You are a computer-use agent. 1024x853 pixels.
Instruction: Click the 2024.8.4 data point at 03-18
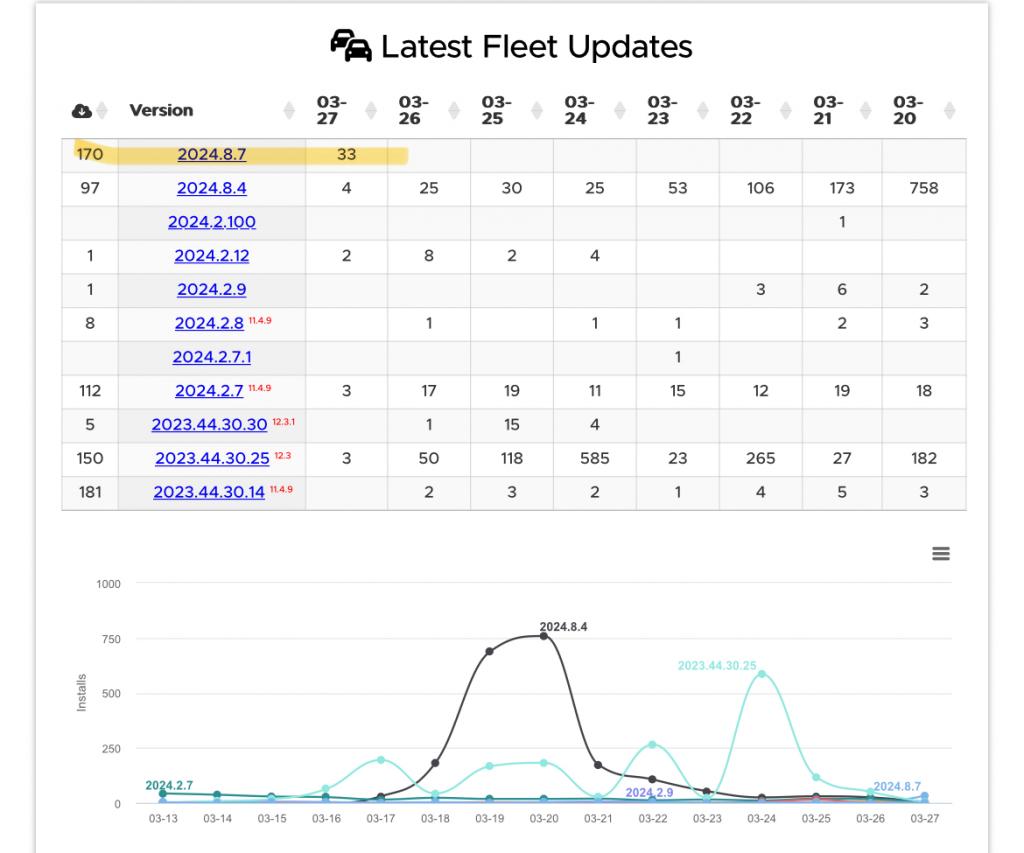[x=435, y=763]
